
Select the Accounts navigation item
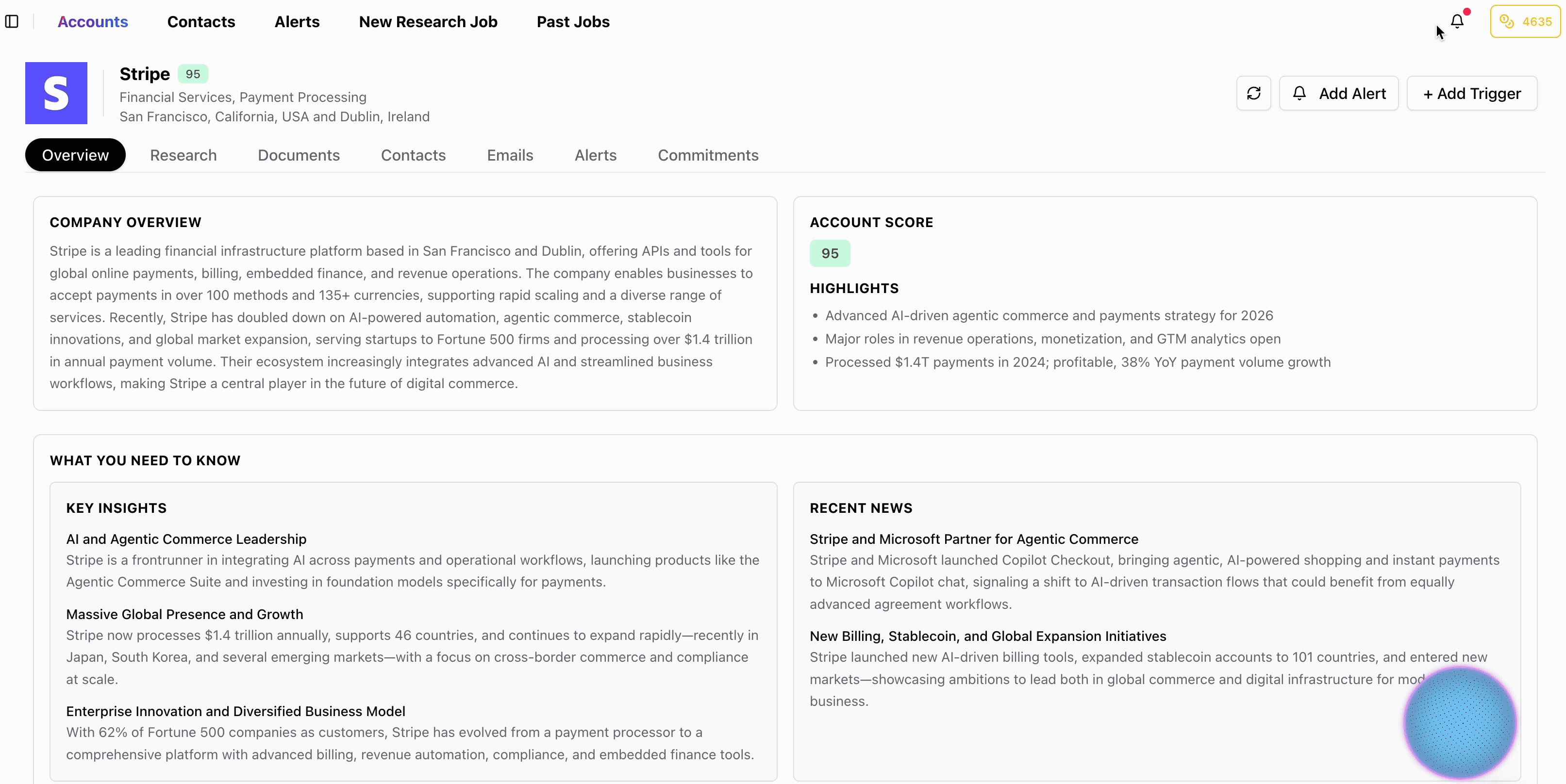click(92, 21)
